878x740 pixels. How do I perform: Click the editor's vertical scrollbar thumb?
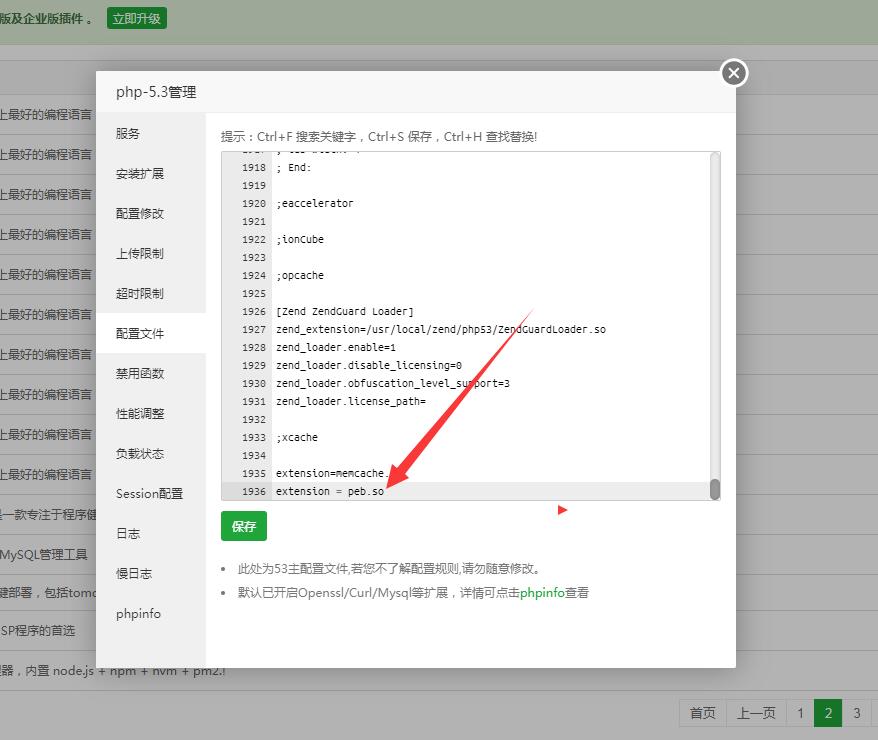tap(715, 488)
